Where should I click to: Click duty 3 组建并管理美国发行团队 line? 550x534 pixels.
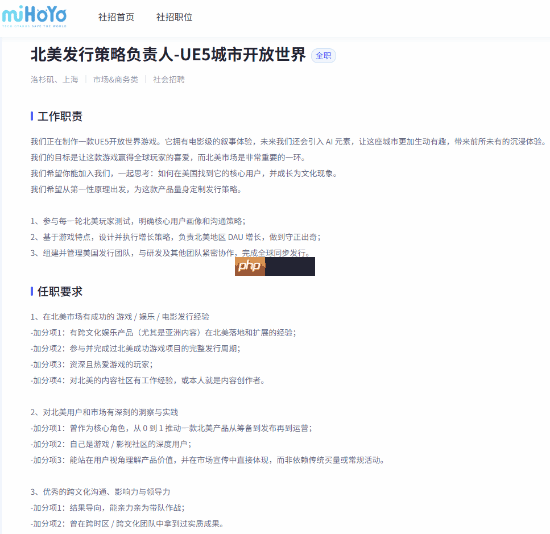(x=170, y=253)
